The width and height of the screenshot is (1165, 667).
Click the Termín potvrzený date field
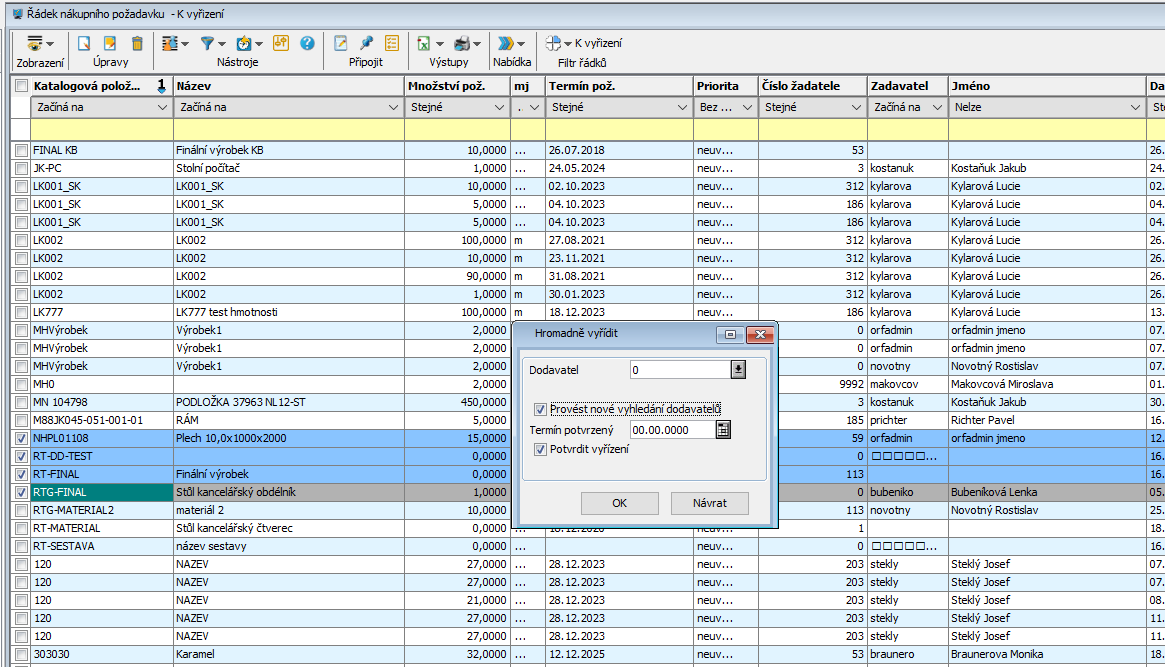coord(671,430)
